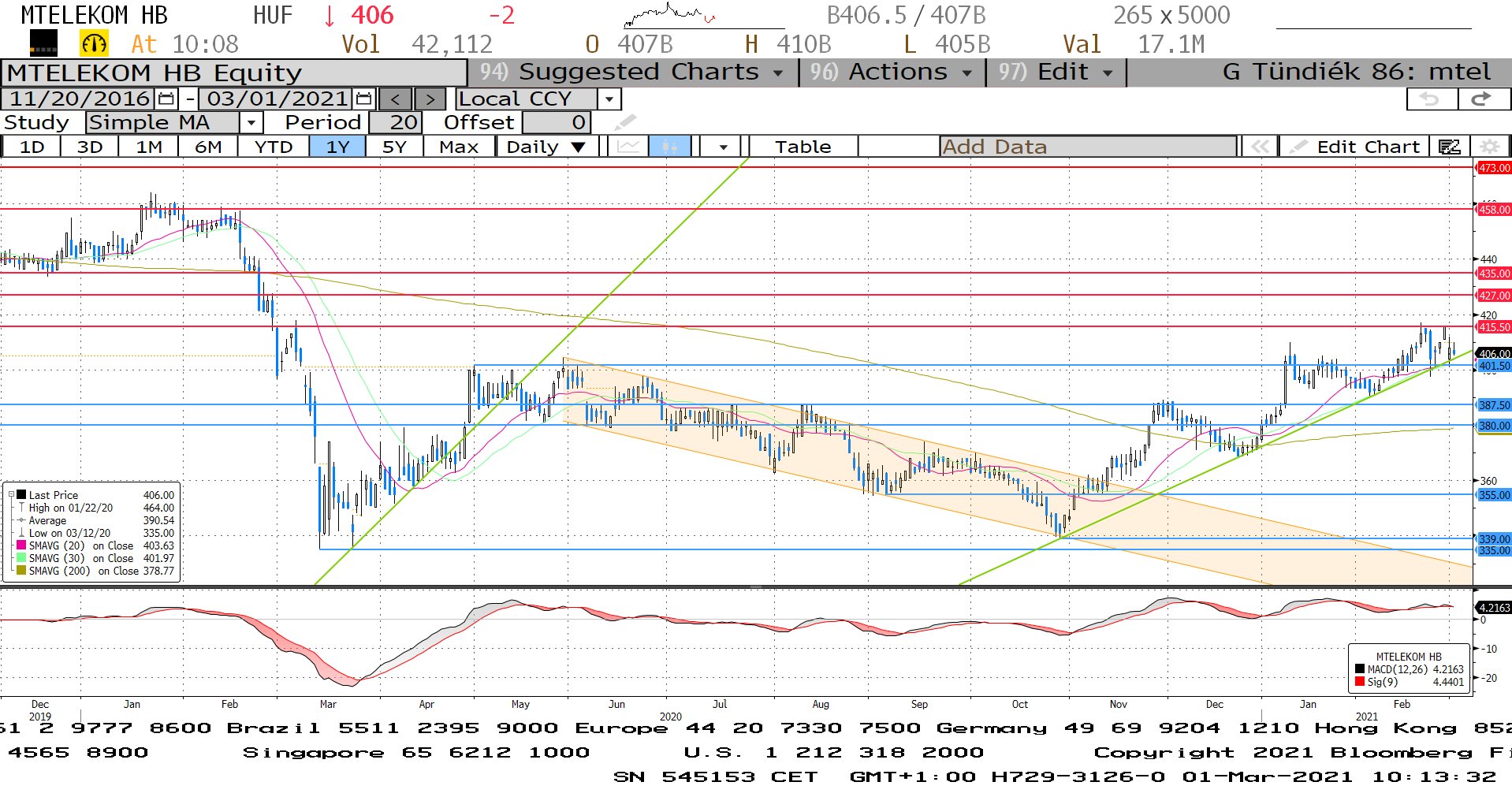Image resolution: width=1512 pixels, height=808 pixels.
Task: Click the Table view button
Action: [x=803, y=147]
